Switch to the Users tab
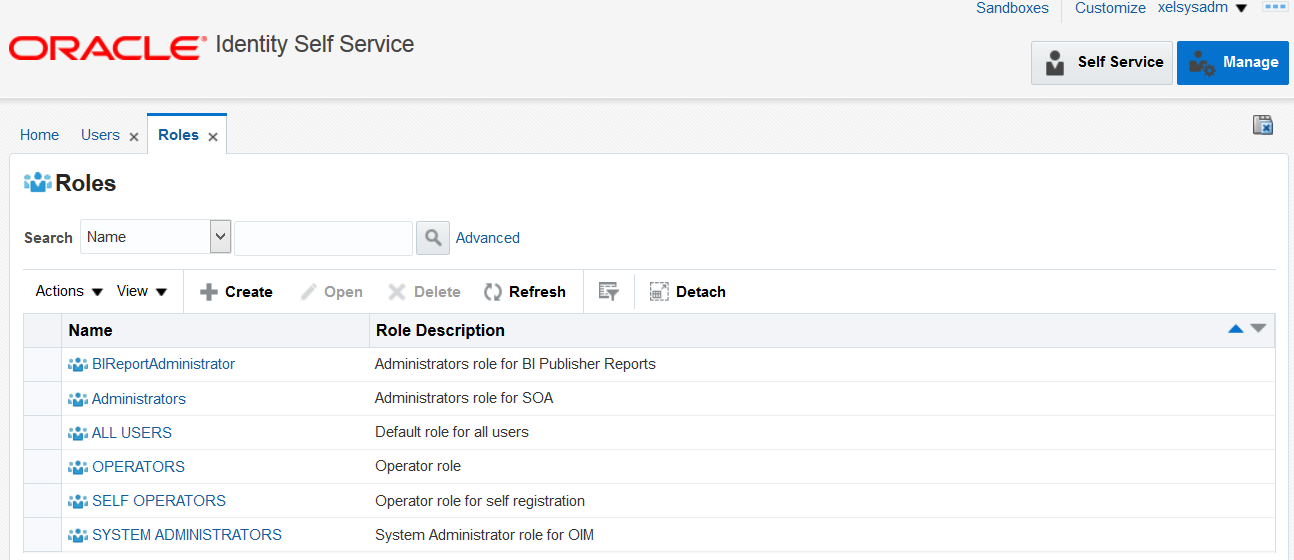The width and height of the screenshot is (1294, 560). [100, 135]
